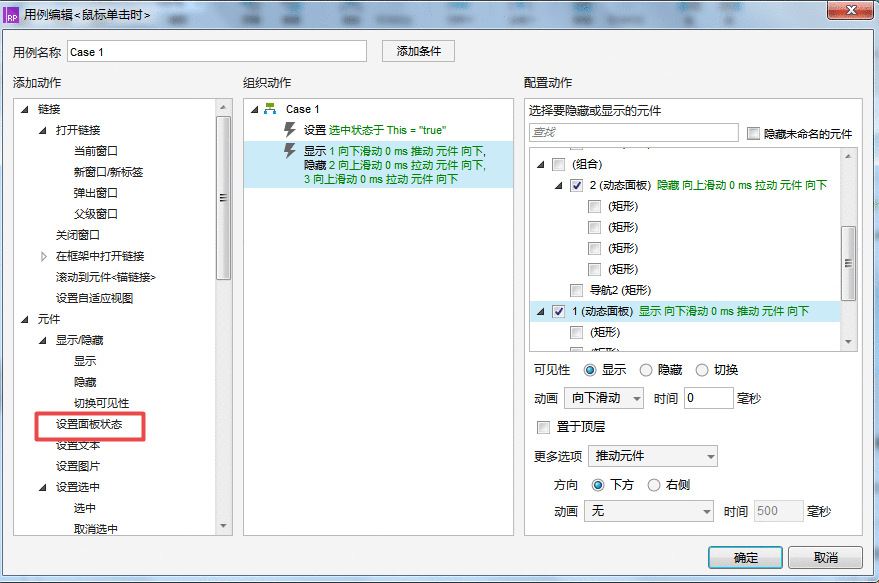
Task: Select the 设置自适应视图 action
Action: tap(94, 298)
